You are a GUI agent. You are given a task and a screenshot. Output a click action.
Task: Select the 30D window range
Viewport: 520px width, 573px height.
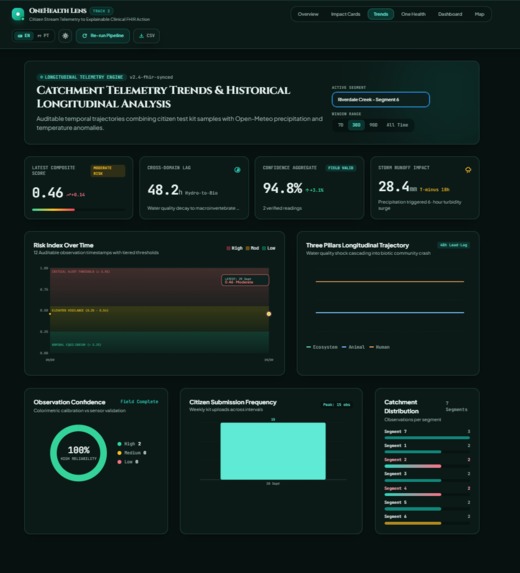pyautogui.click(x=356, y=125)
